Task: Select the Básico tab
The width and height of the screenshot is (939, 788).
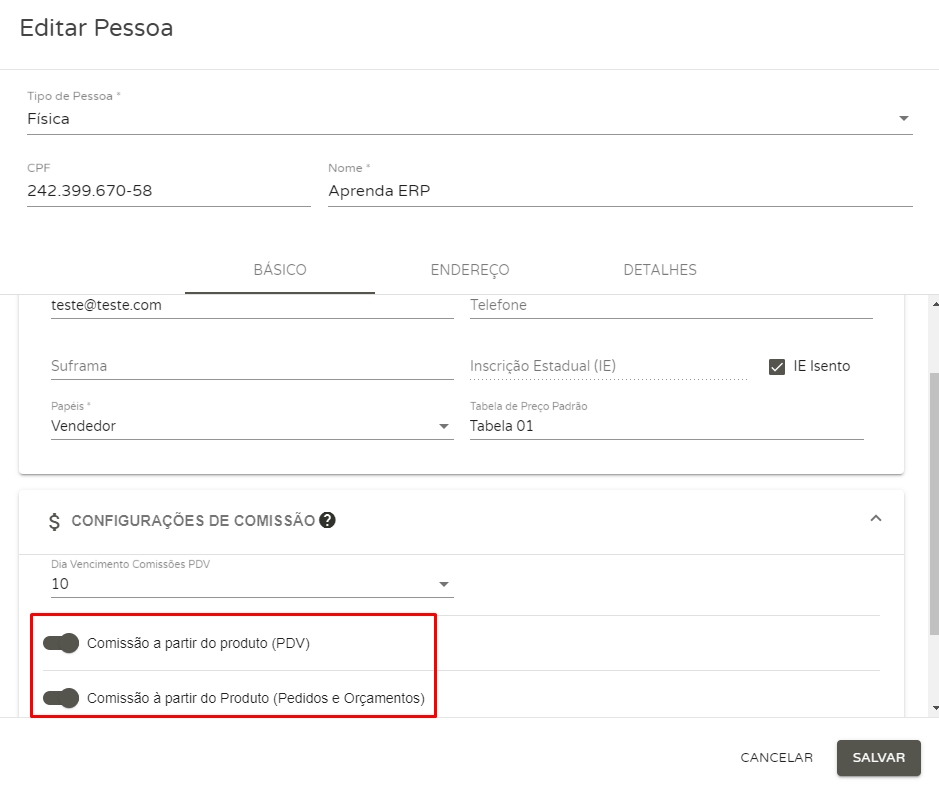Action: 280,270
